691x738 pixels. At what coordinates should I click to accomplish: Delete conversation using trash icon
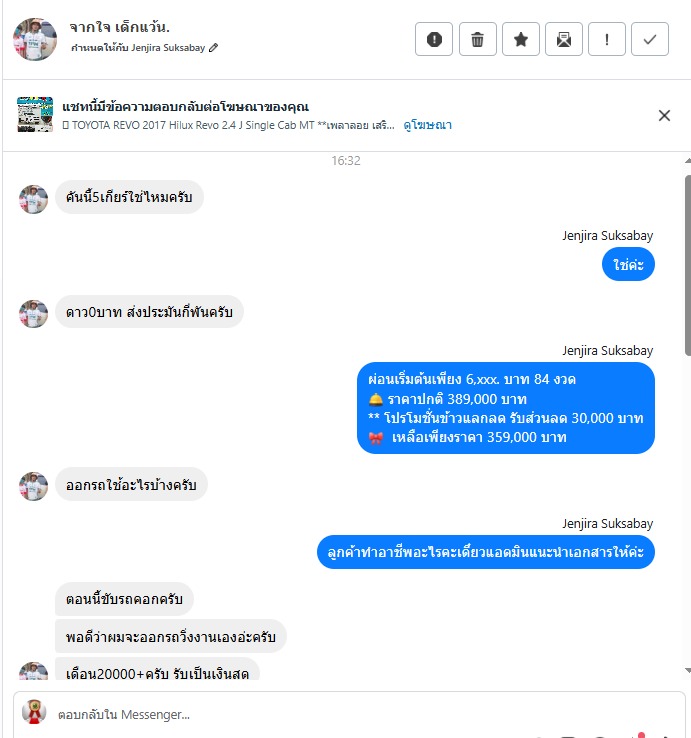[x=477, y=39]
